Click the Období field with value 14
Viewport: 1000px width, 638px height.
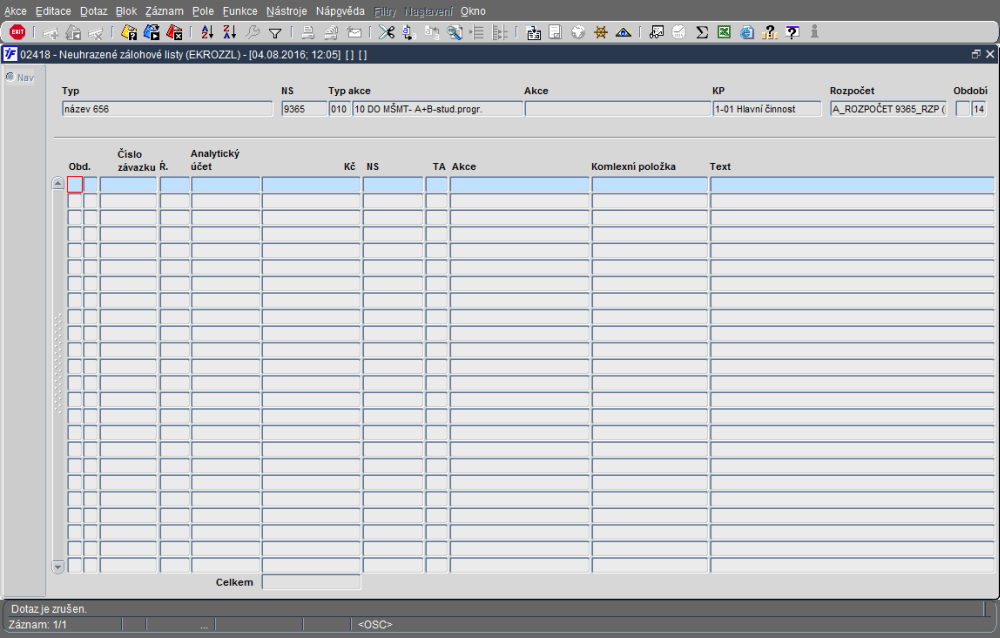tap(978, 109)
